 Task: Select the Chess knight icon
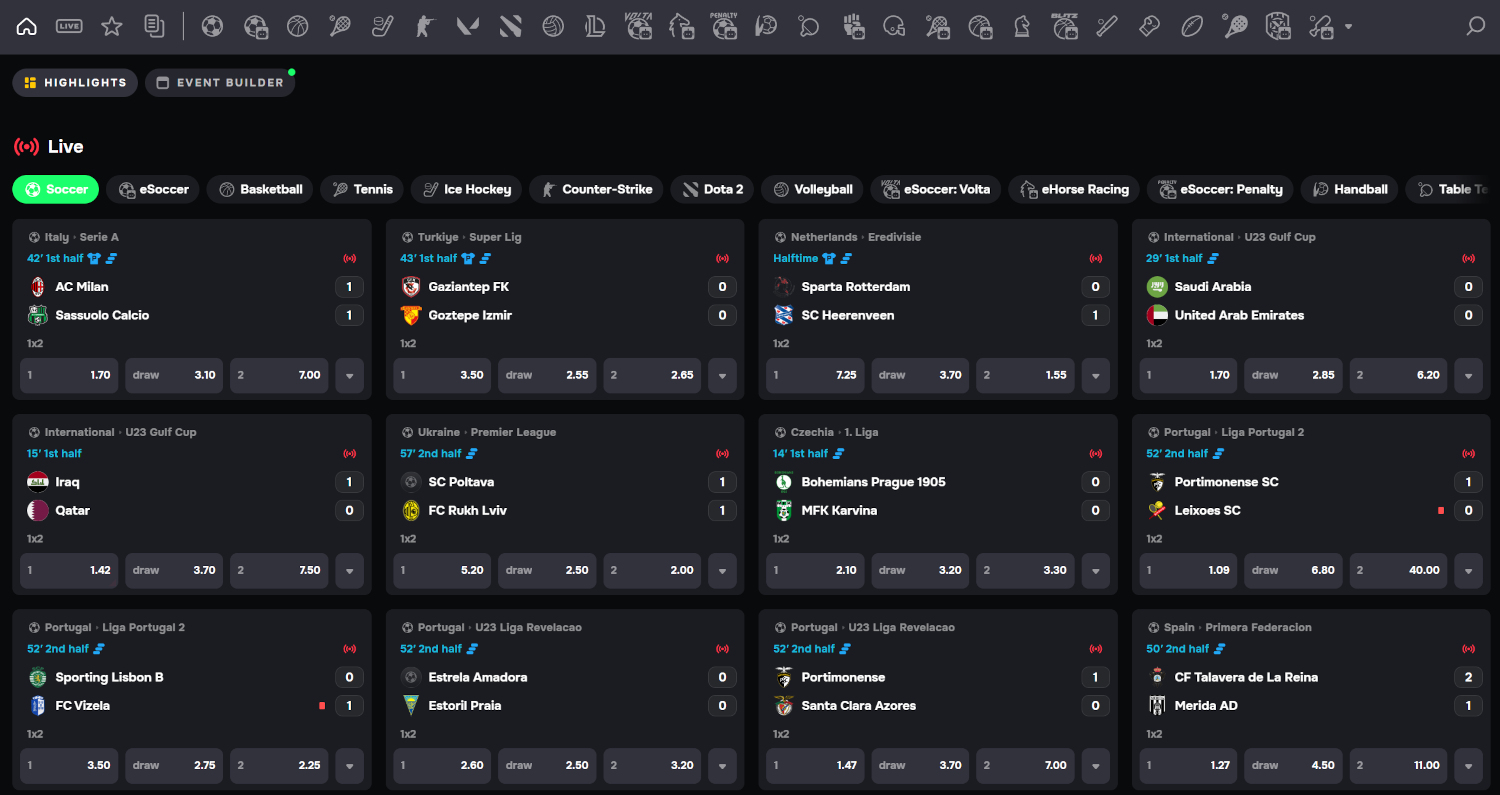click(x=1022, y=27)
